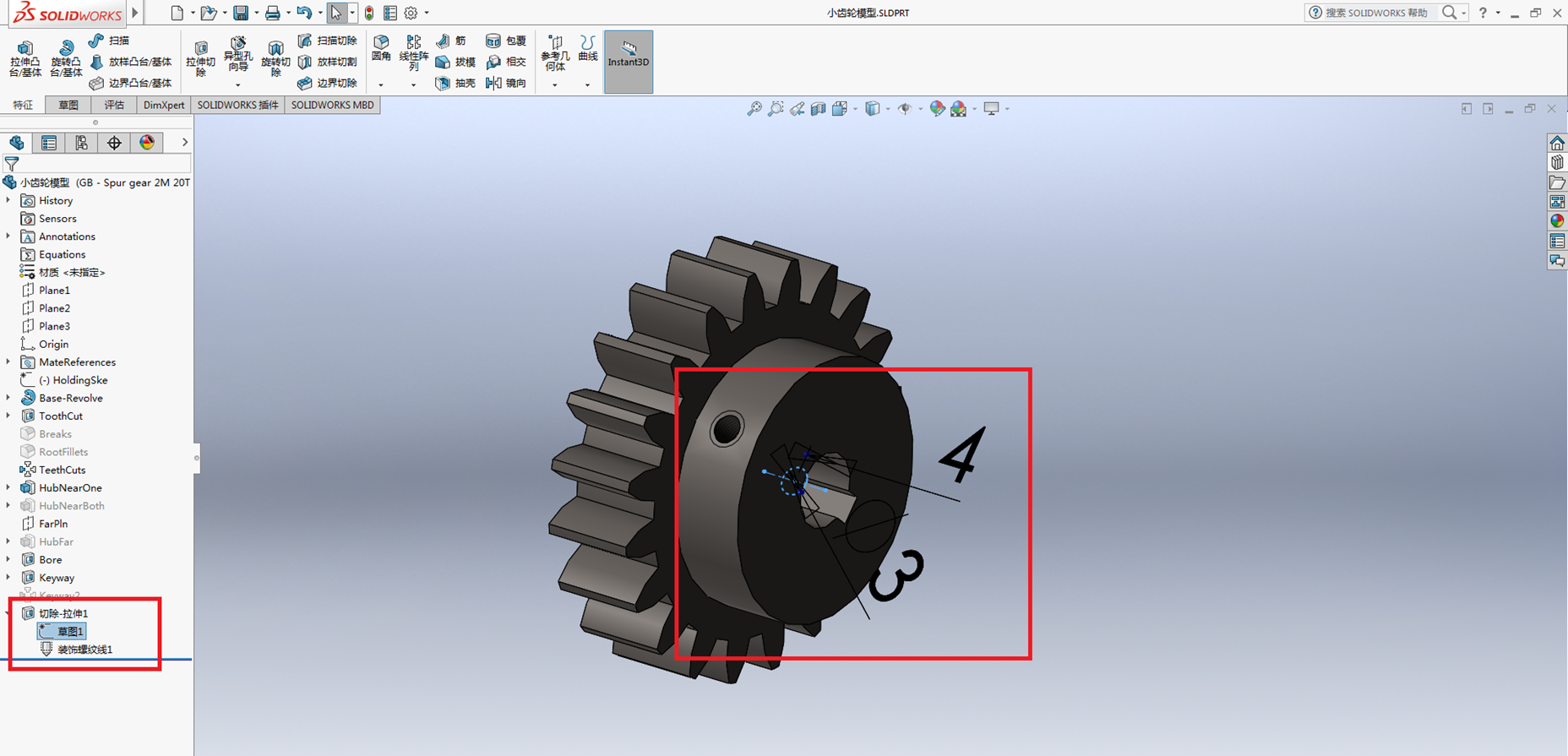Switch to the 评估 (Evaluate) tab
The height and width of the screenshot is (756, 1568).
pyautogui.click(x=114, y=105)
